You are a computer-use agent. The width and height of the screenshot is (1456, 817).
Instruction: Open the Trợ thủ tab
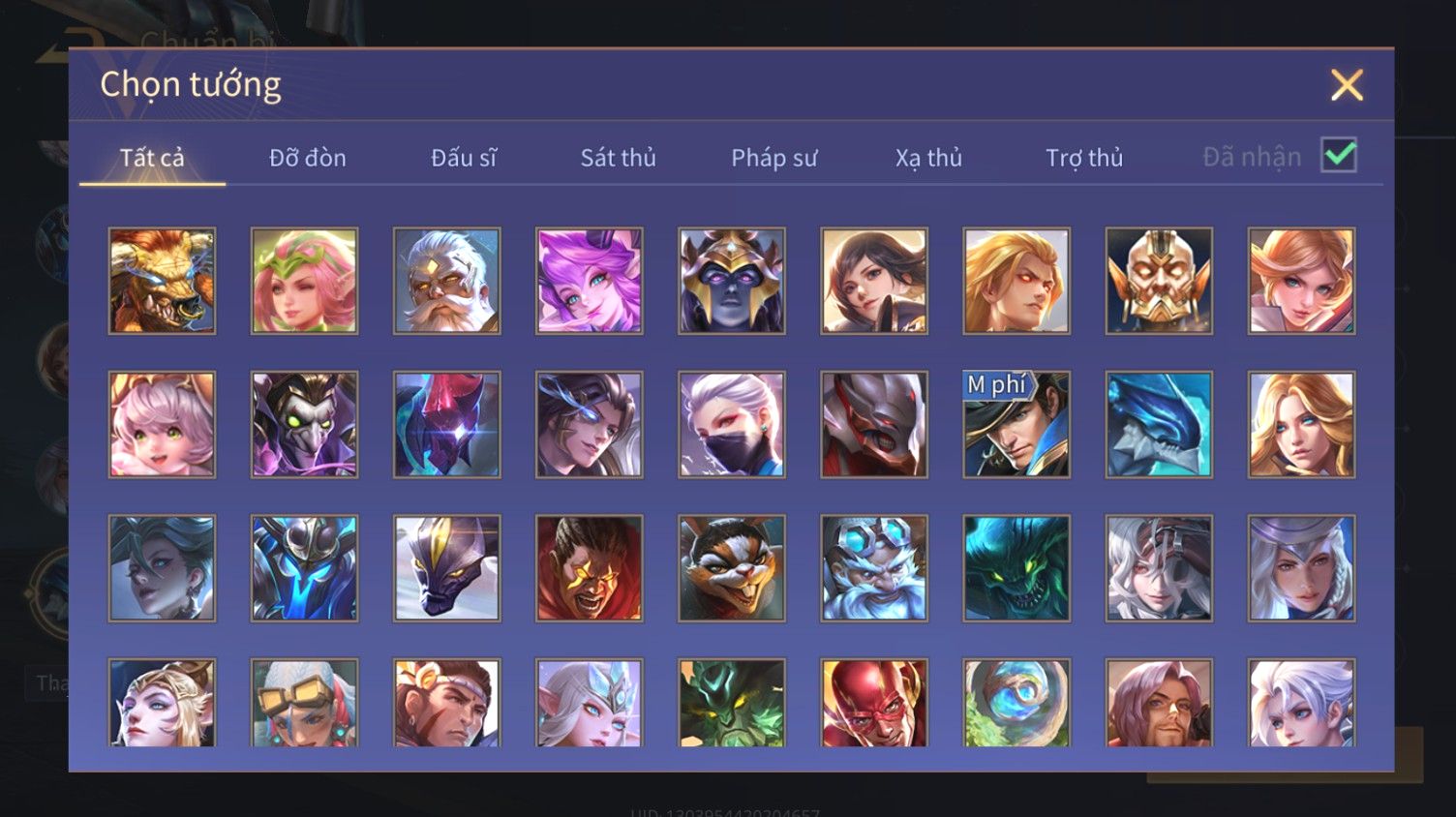[x=1084, y=157]
